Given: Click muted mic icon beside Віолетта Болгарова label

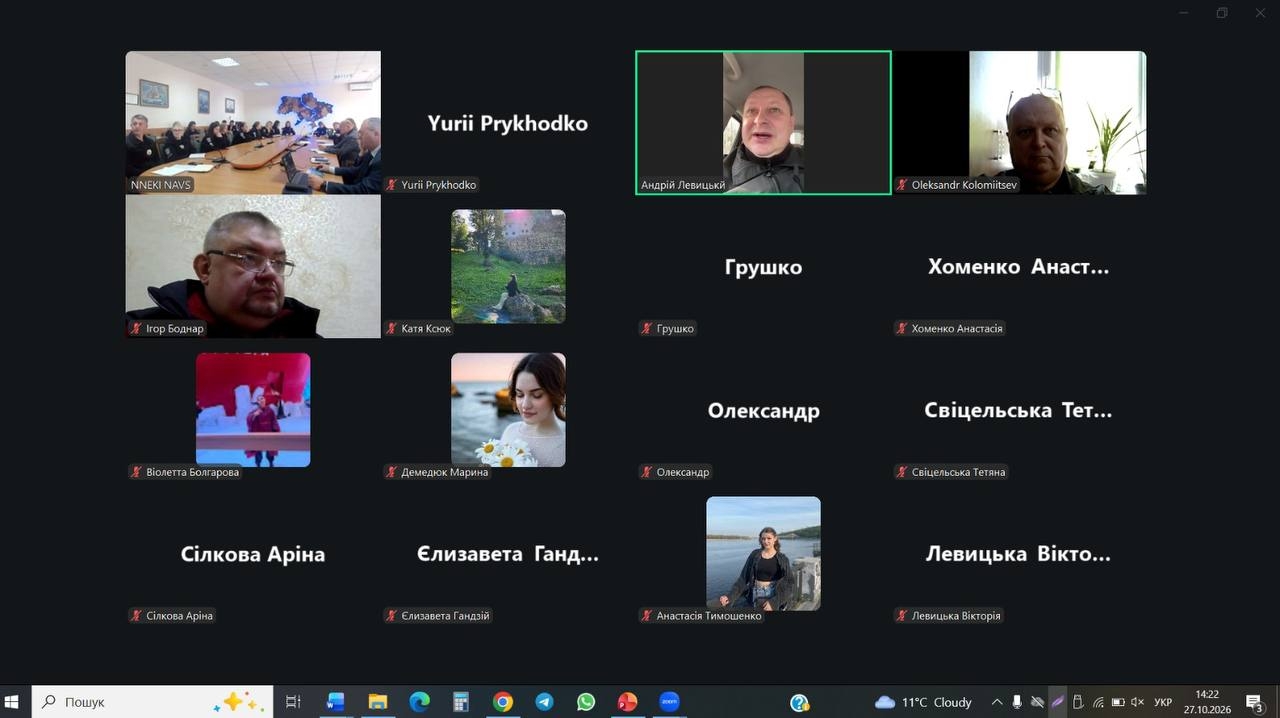Looking at the screenshot, I should [x=137, y=472].
